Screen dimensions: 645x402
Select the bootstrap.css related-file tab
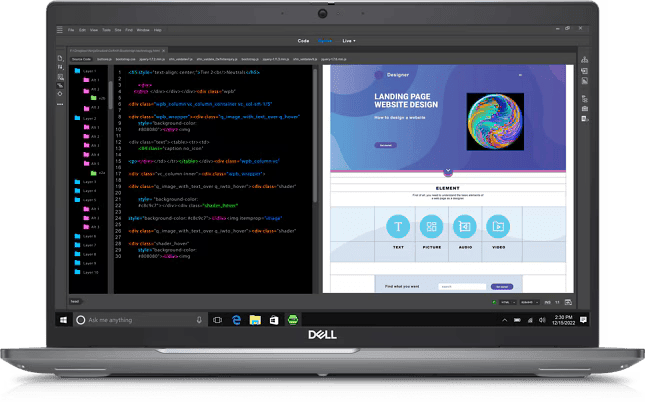click(x=125, y=59)
